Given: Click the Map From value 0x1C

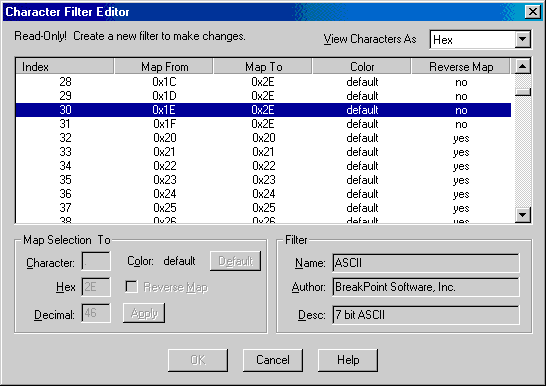Looking at the screenshot, I should (164, 82).
